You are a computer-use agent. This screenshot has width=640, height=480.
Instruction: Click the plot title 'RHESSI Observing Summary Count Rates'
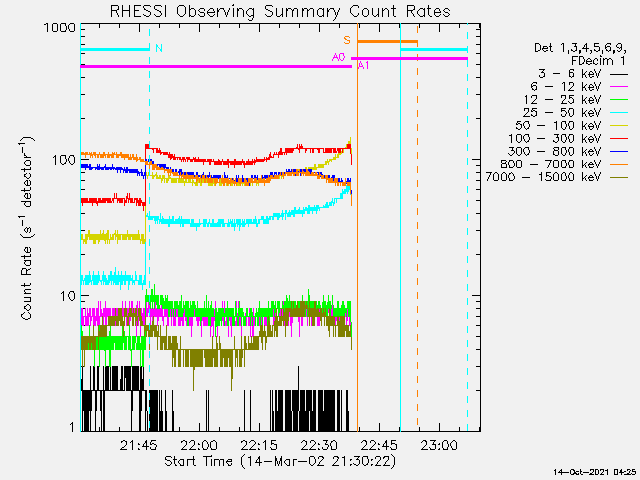[280, 11]
